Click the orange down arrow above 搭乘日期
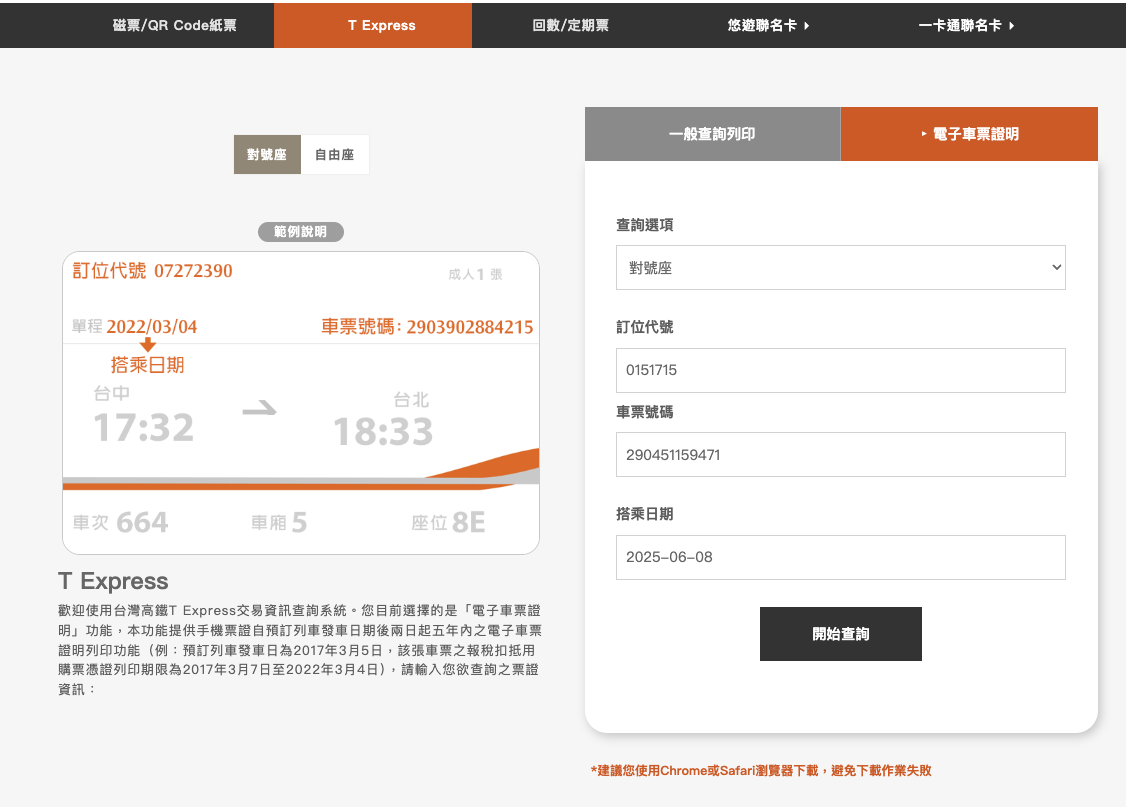 coord(148,345)
